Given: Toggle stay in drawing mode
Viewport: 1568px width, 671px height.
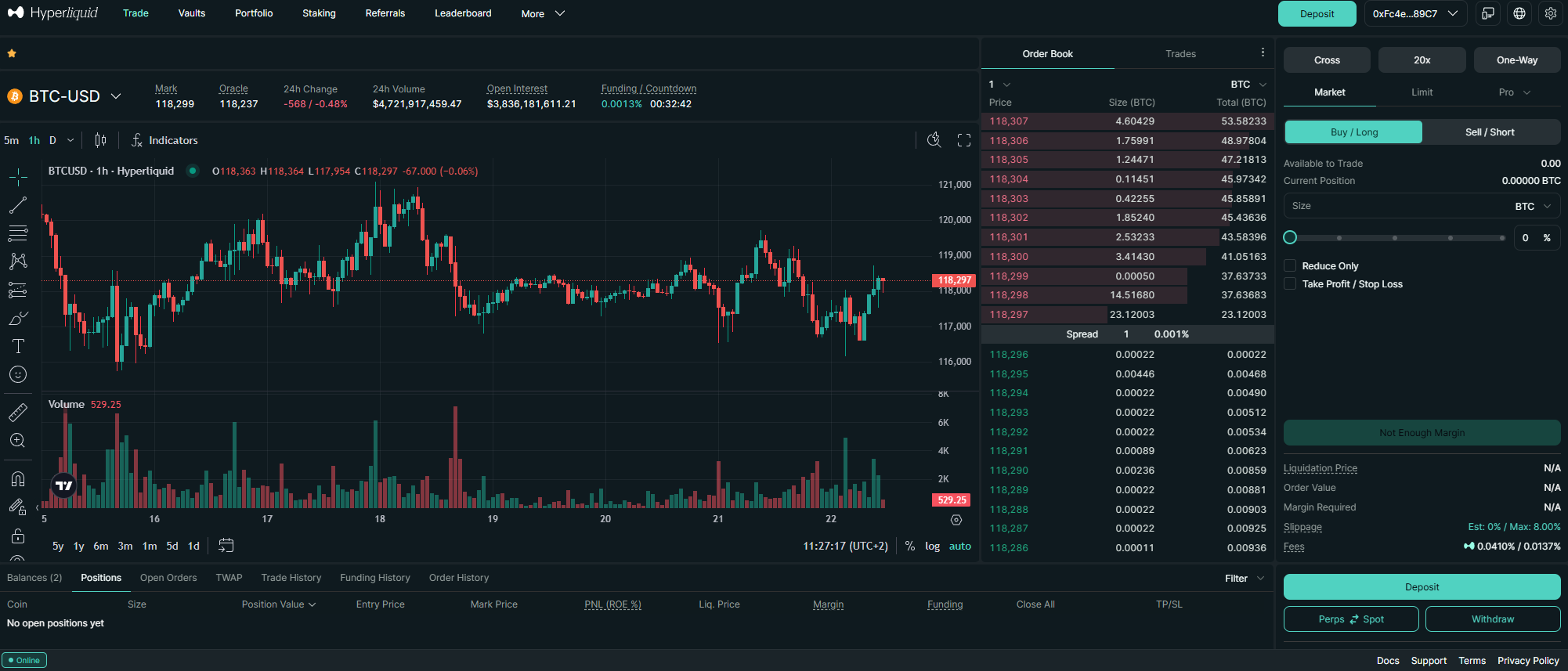Looking at the screenshot, I should [18, 507].
